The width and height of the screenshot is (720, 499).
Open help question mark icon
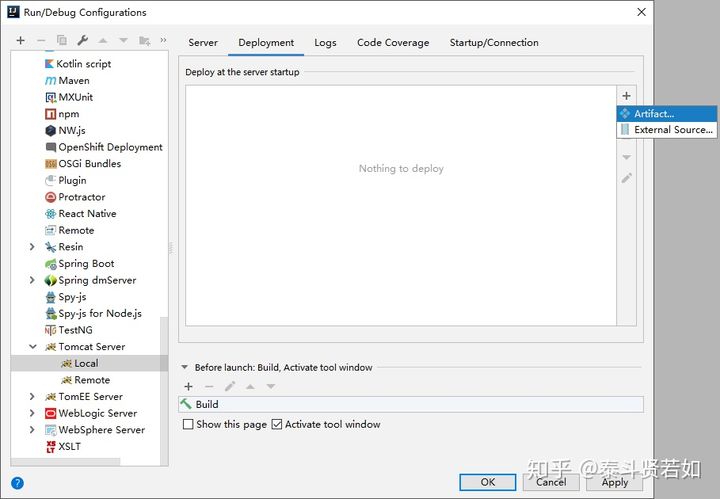click(17, 483)
